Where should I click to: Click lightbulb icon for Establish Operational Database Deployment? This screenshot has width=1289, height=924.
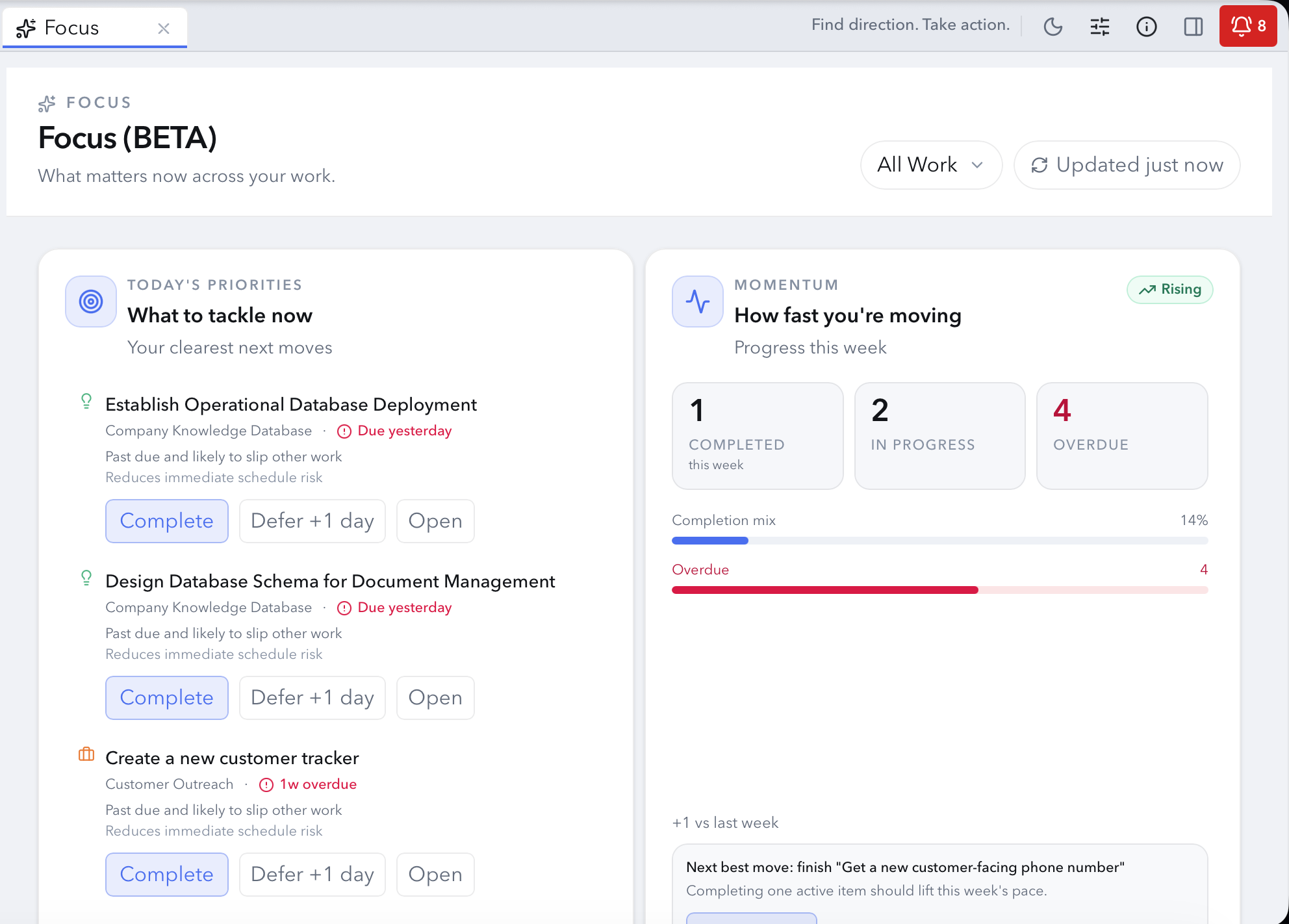coord(86,402)
